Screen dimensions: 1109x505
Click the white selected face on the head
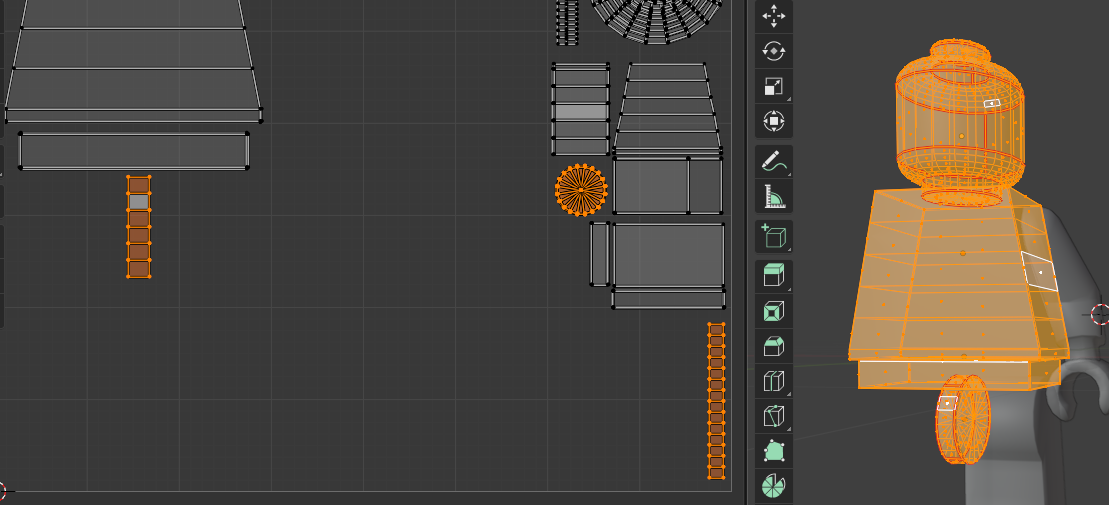point(992,103)
